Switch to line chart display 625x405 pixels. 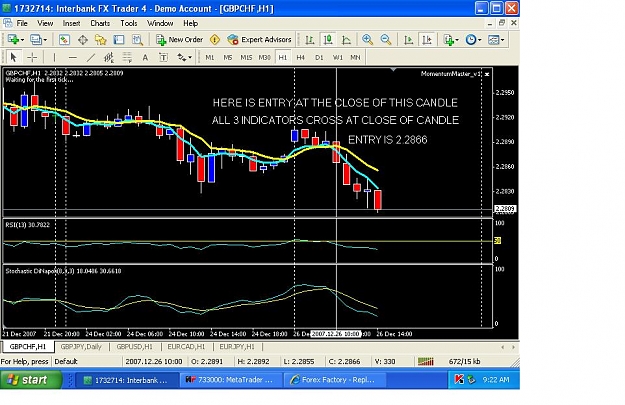[x=346, y=39]
